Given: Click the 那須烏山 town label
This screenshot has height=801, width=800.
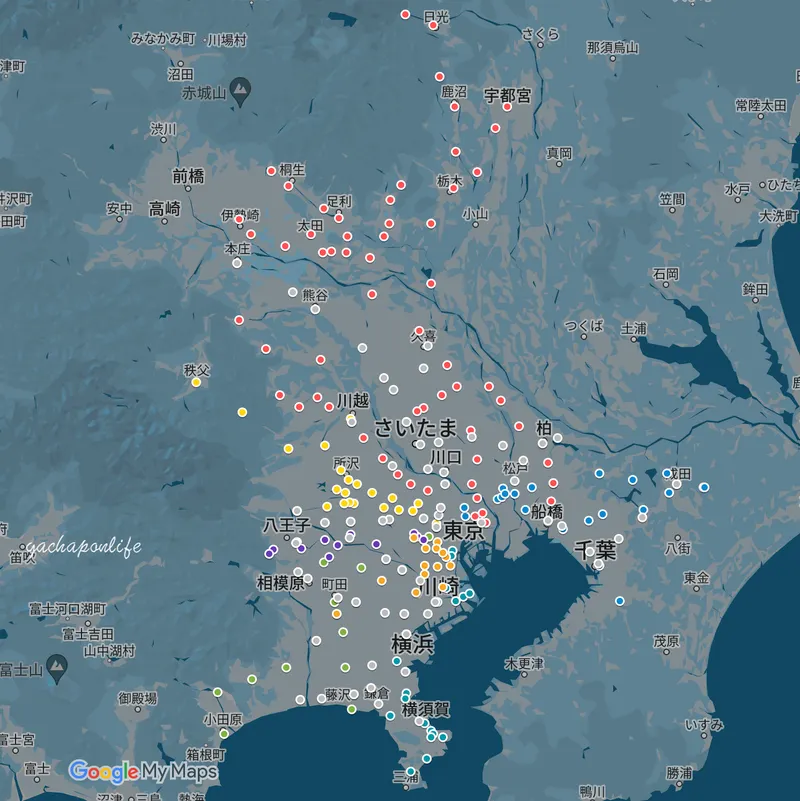Looking at the screenshot, I should tap(613, 48).
